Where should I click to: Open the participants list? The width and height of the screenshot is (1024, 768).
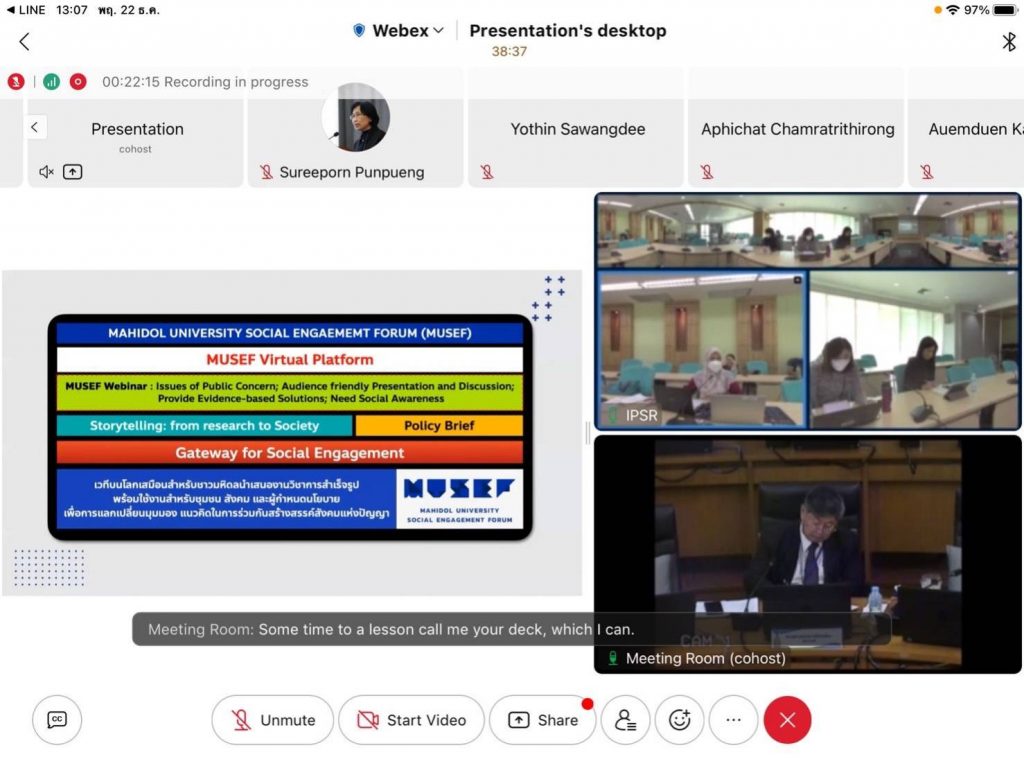tap(625, 720)
